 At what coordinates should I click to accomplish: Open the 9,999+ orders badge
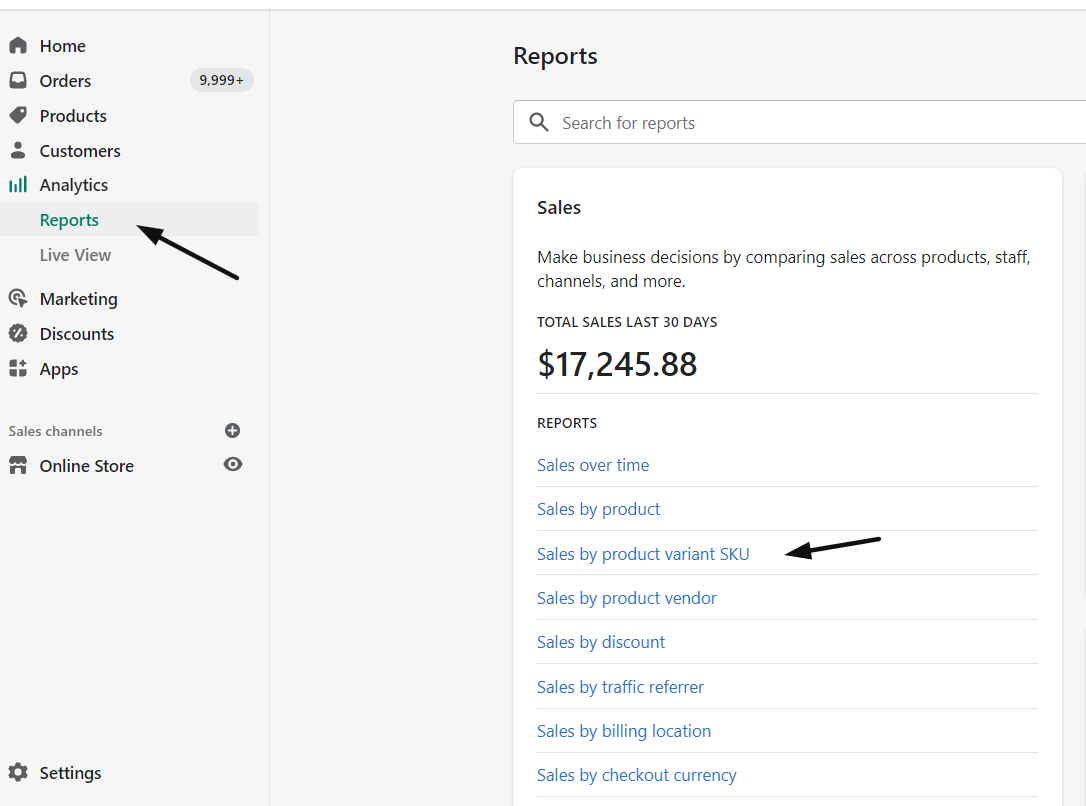coord(221,81)
